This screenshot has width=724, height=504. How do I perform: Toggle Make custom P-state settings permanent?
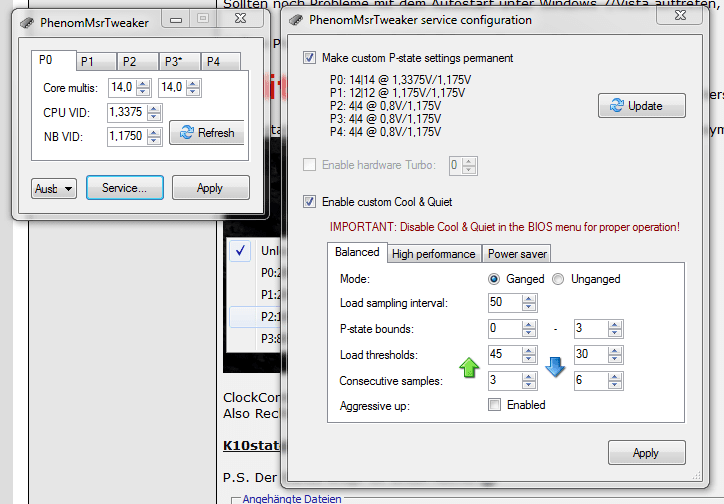[309, 58]
